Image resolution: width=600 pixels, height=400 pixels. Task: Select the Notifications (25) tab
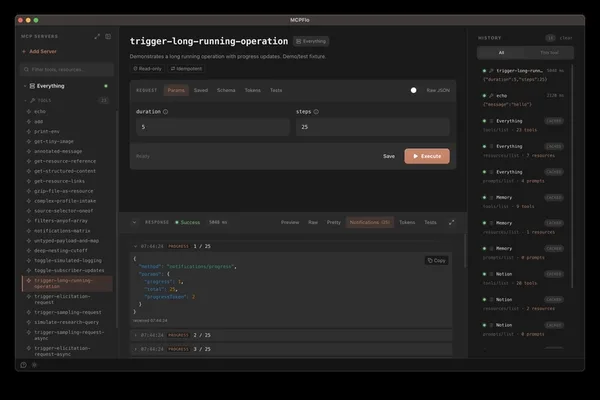370,222
